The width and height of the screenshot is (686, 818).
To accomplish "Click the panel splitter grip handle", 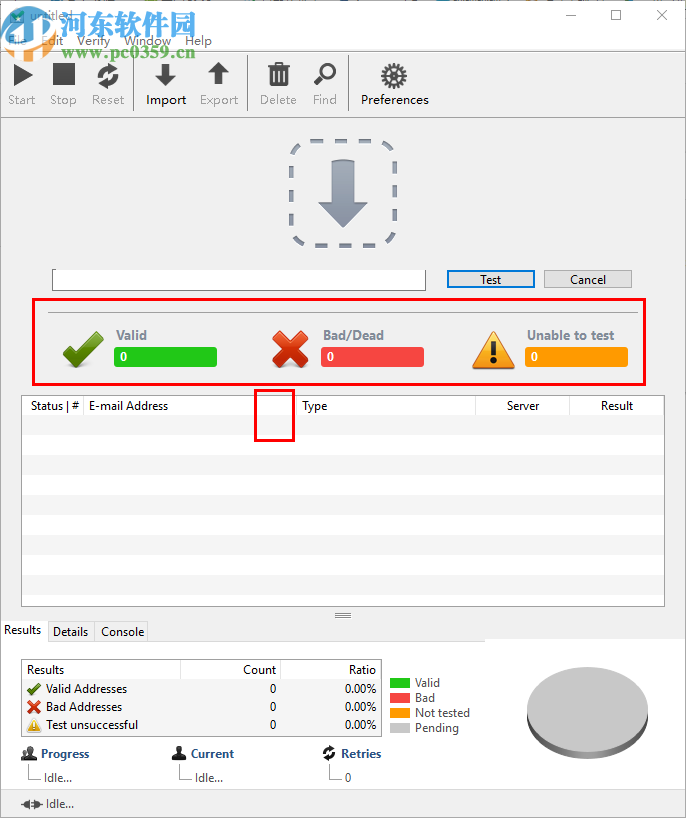I will coord(343,616).
